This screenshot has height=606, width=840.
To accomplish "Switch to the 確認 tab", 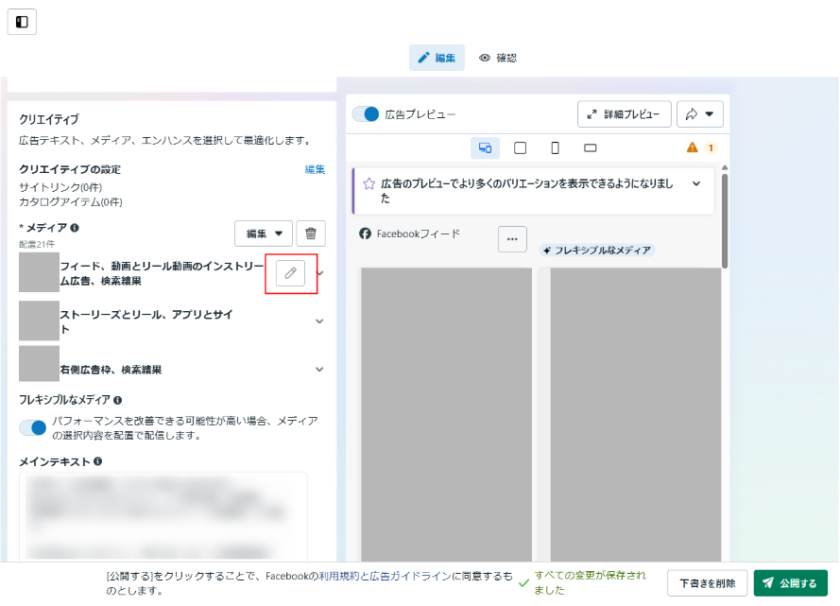I will click(x=498, y=58).
